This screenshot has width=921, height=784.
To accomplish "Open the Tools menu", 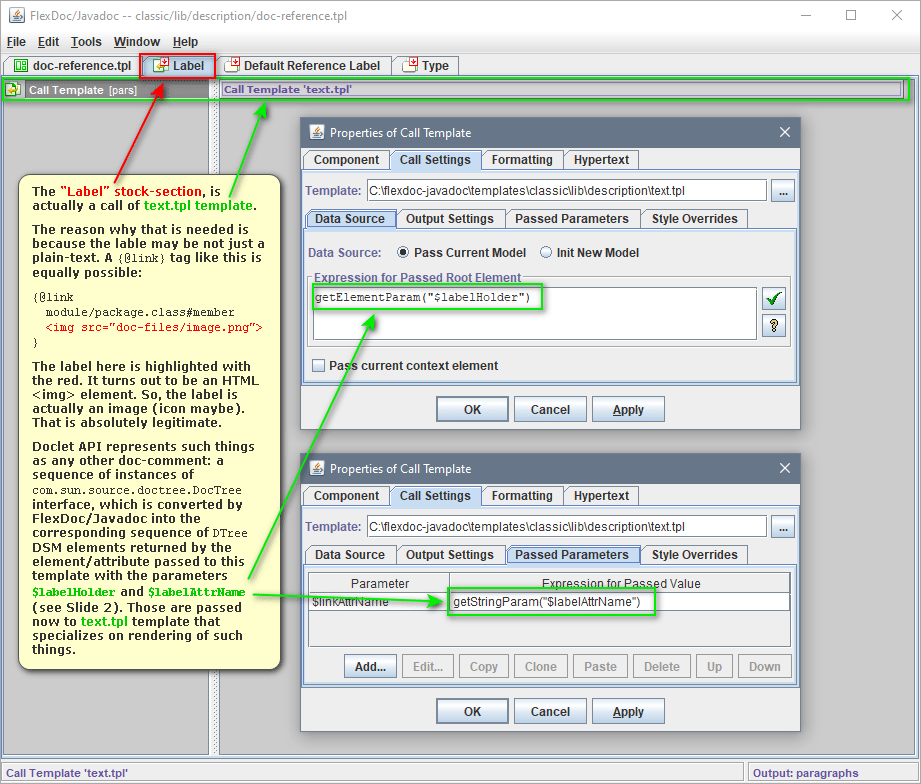I will (86, 42).
